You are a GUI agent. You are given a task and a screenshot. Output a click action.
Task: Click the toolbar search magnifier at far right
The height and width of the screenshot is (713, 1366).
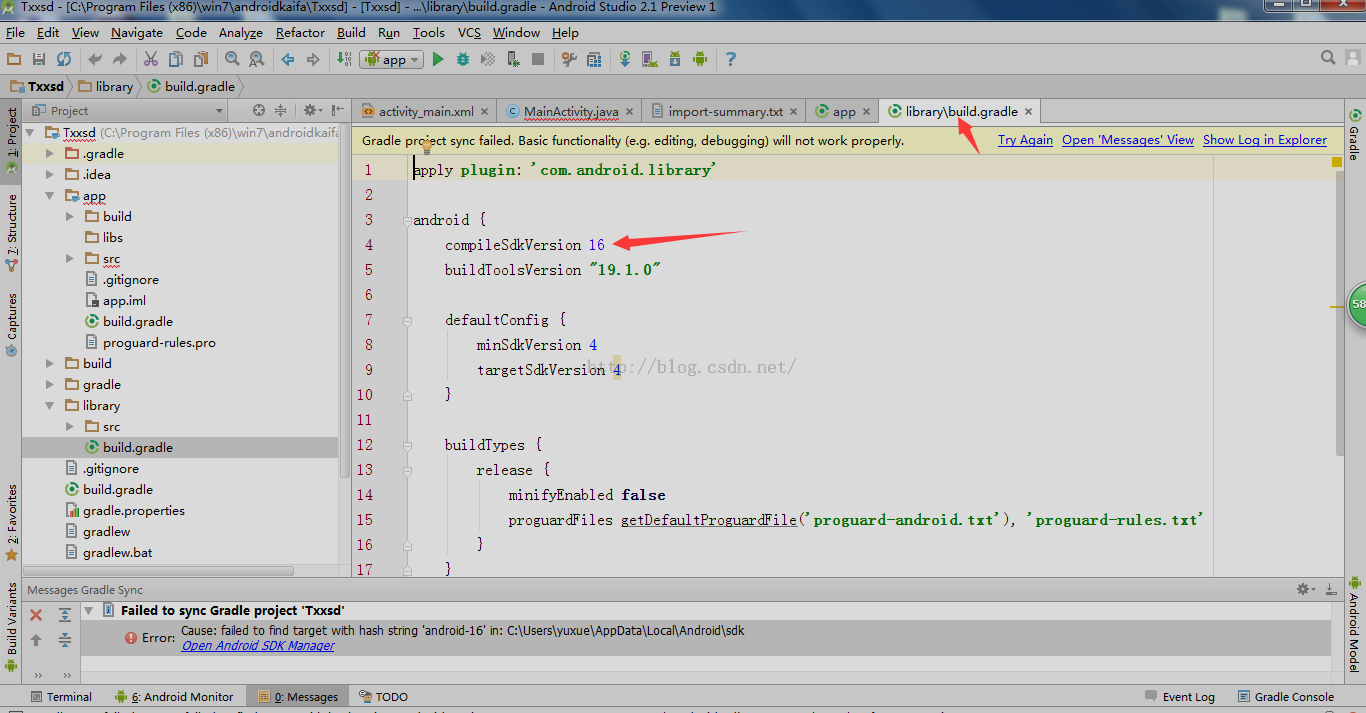[1328, 59]
